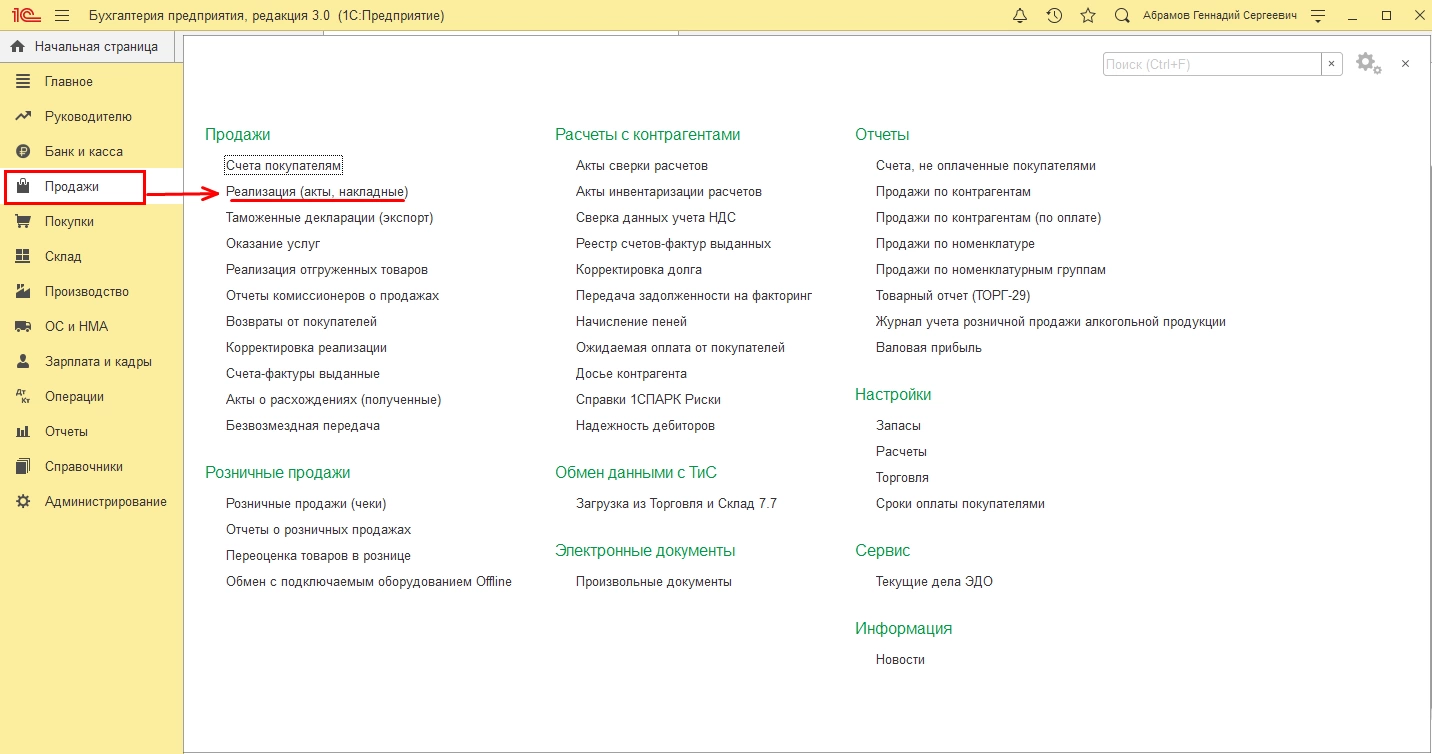Click the Справочники books icon
This screenshot has height=754, width=1432.
point(23,466)
